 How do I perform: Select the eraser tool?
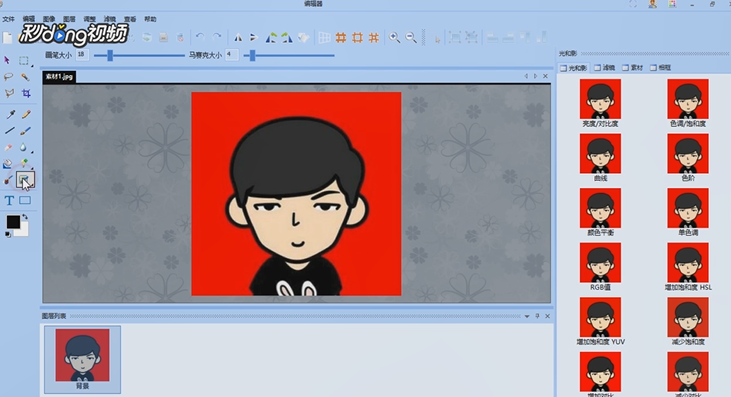(8, 148)
